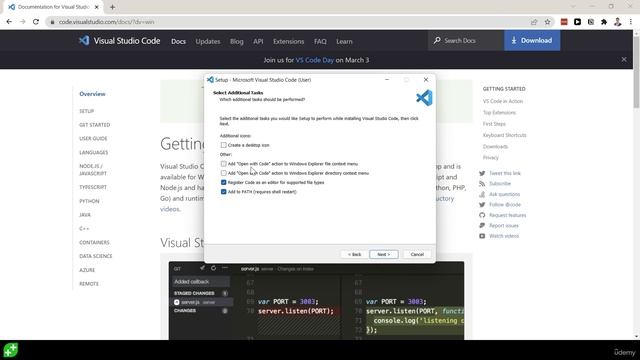This screenshot has width=640, height=360.
Task: Expand AZURE in docs sidebar
Action: [87, 270]
